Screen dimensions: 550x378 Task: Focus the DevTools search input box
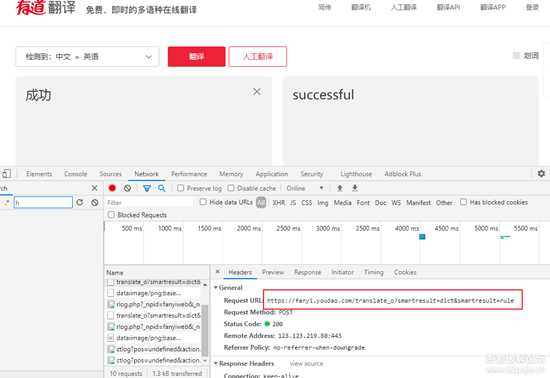43,202
